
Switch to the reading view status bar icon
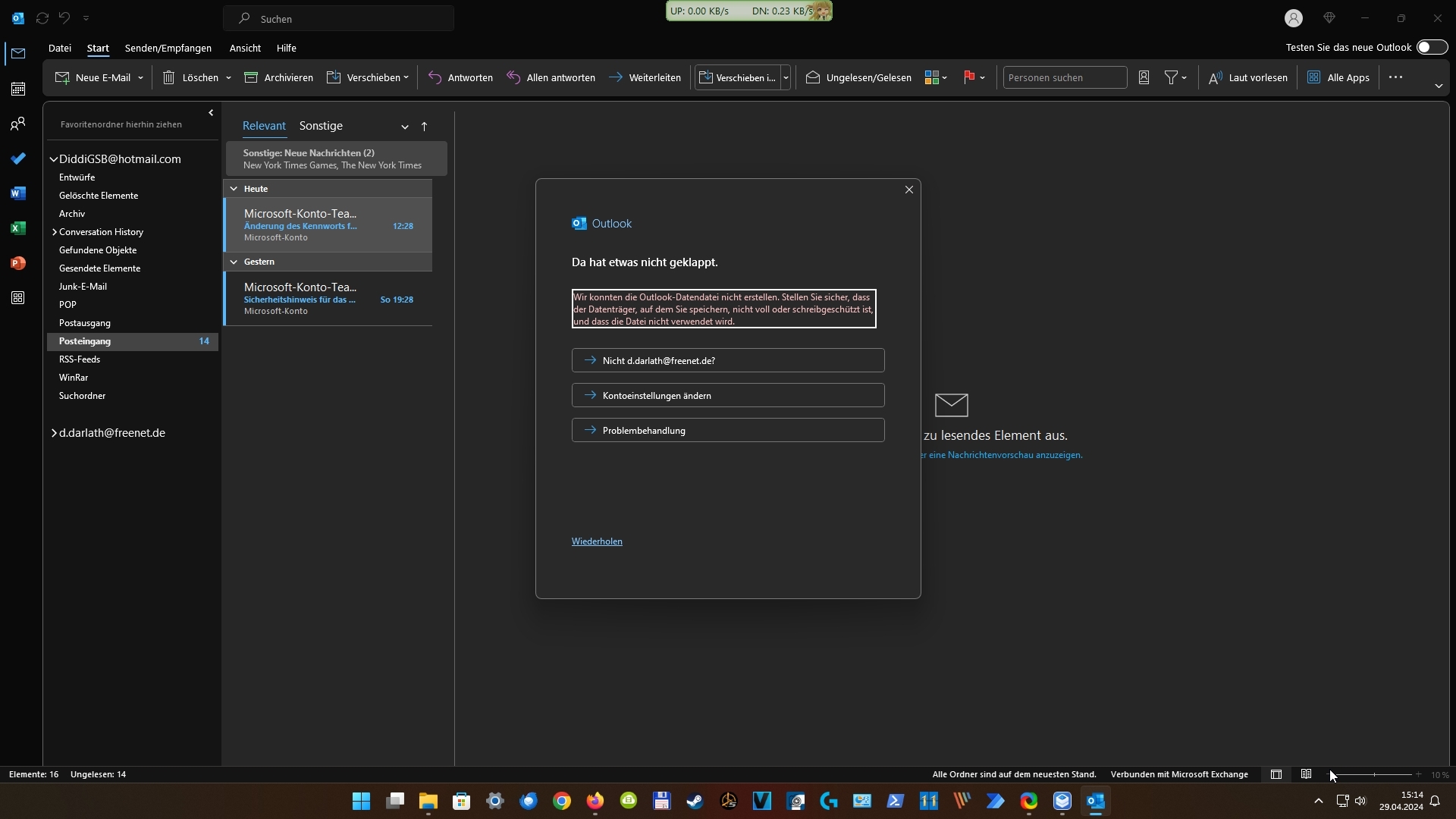[x=1306, y=774]
